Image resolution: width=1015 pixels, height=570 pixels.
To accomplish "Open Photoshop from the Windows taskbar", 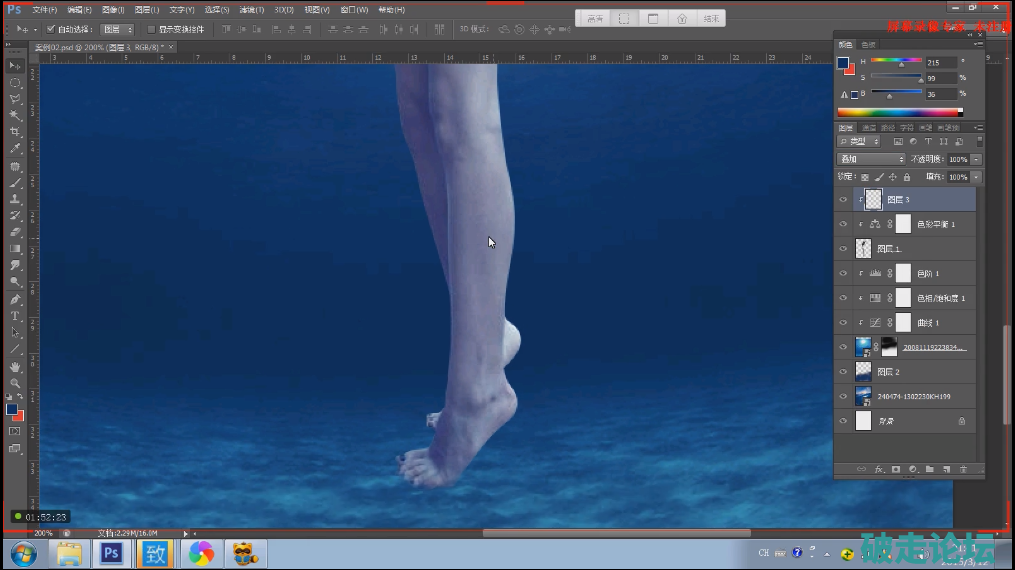I will [111, 552].
